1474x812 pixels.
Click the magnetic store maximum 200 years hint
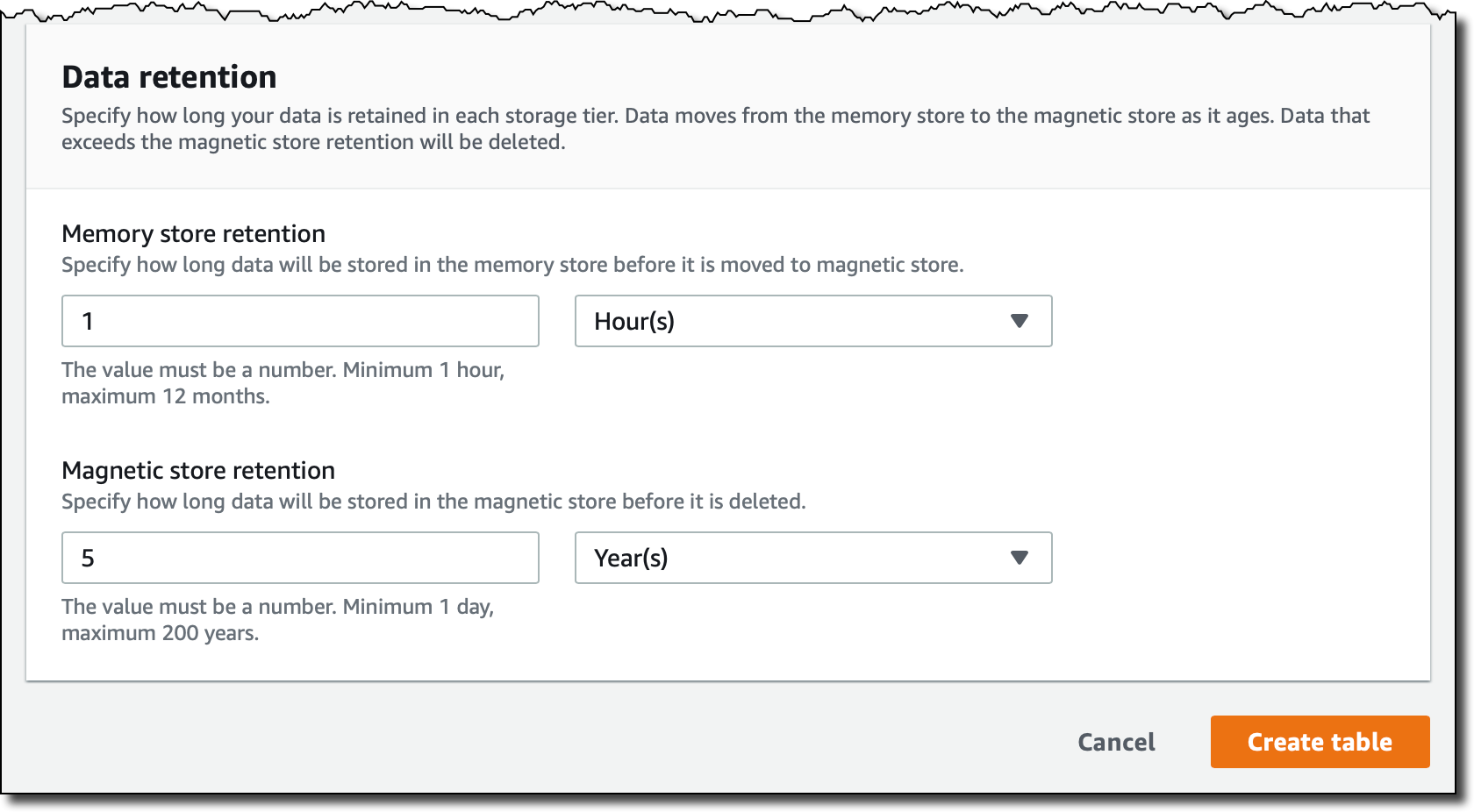pos(277,620)
